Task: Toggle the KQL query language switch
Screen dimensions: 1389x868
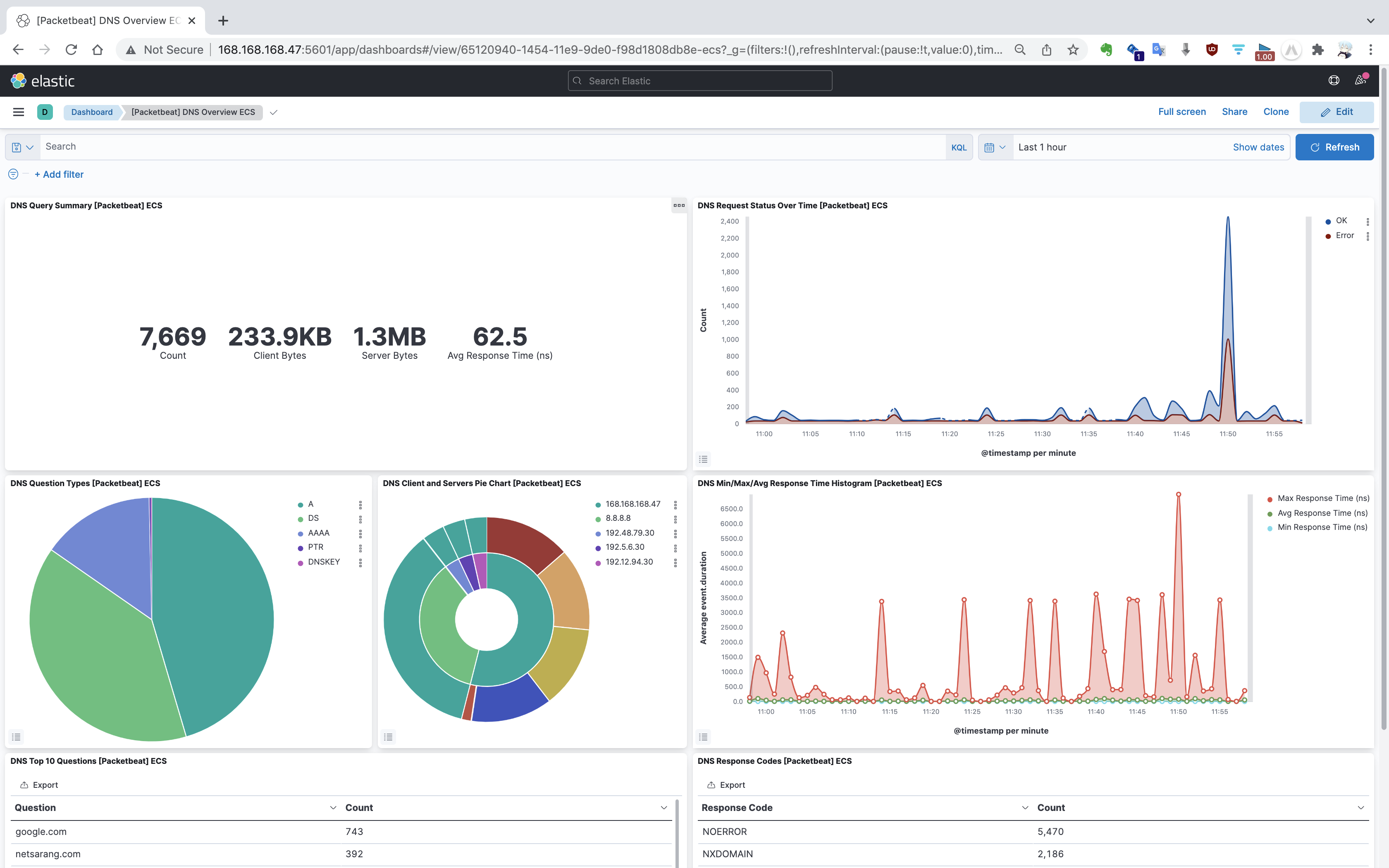Action: pos(959,148)
